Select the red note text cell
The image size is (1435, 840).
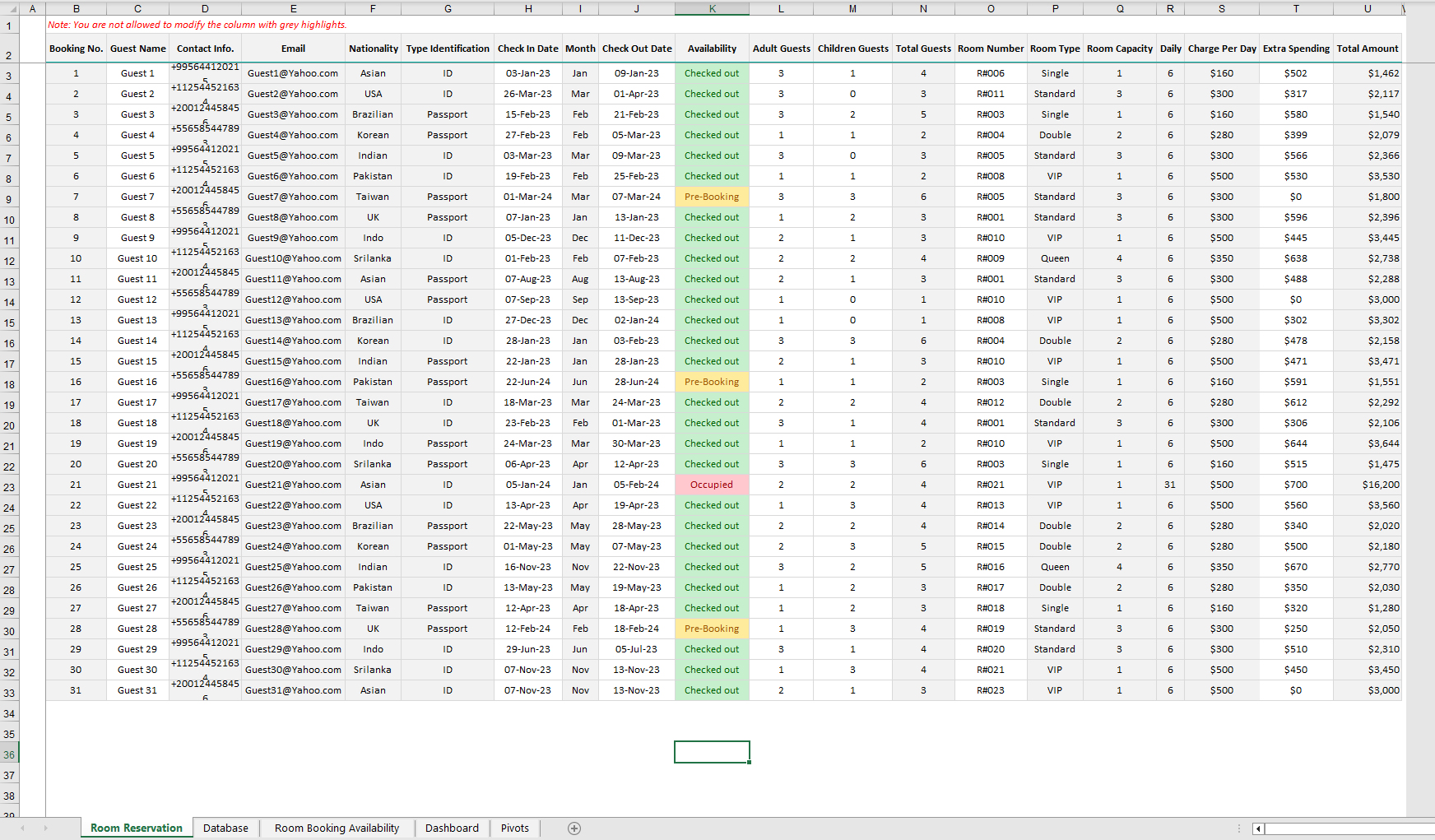click(x=197, y=25)
